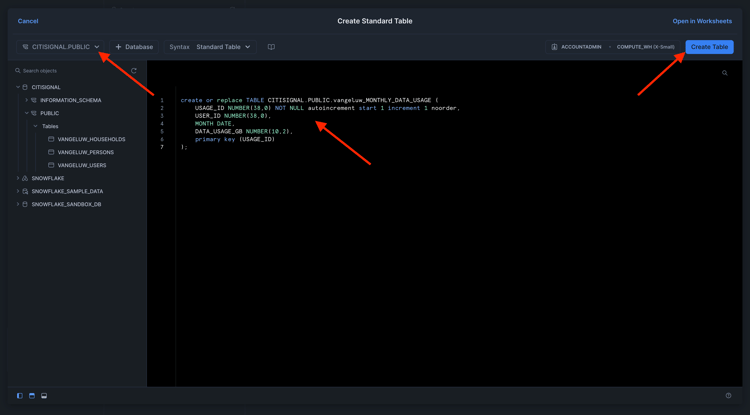Screen dimensions: 750x415
Task: Open the help icon in status bar
Action: pyautogui.click(x=728, y=396)
